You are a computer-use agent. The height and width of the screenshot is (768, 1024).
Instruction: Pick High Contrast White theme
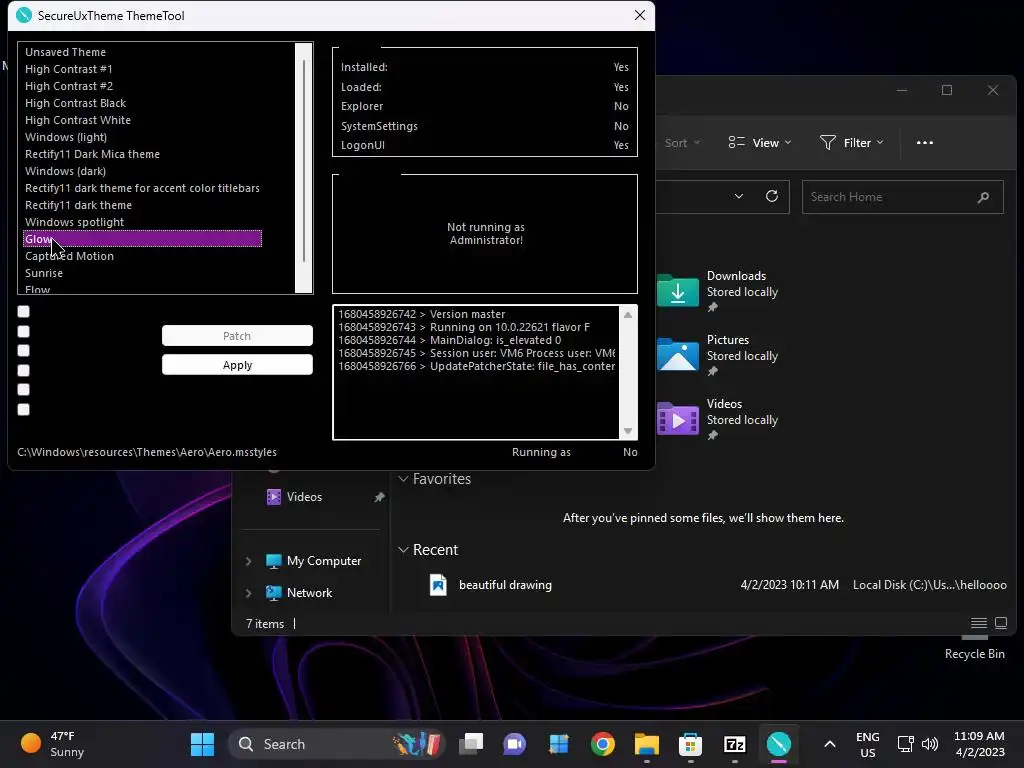(78, 120)
